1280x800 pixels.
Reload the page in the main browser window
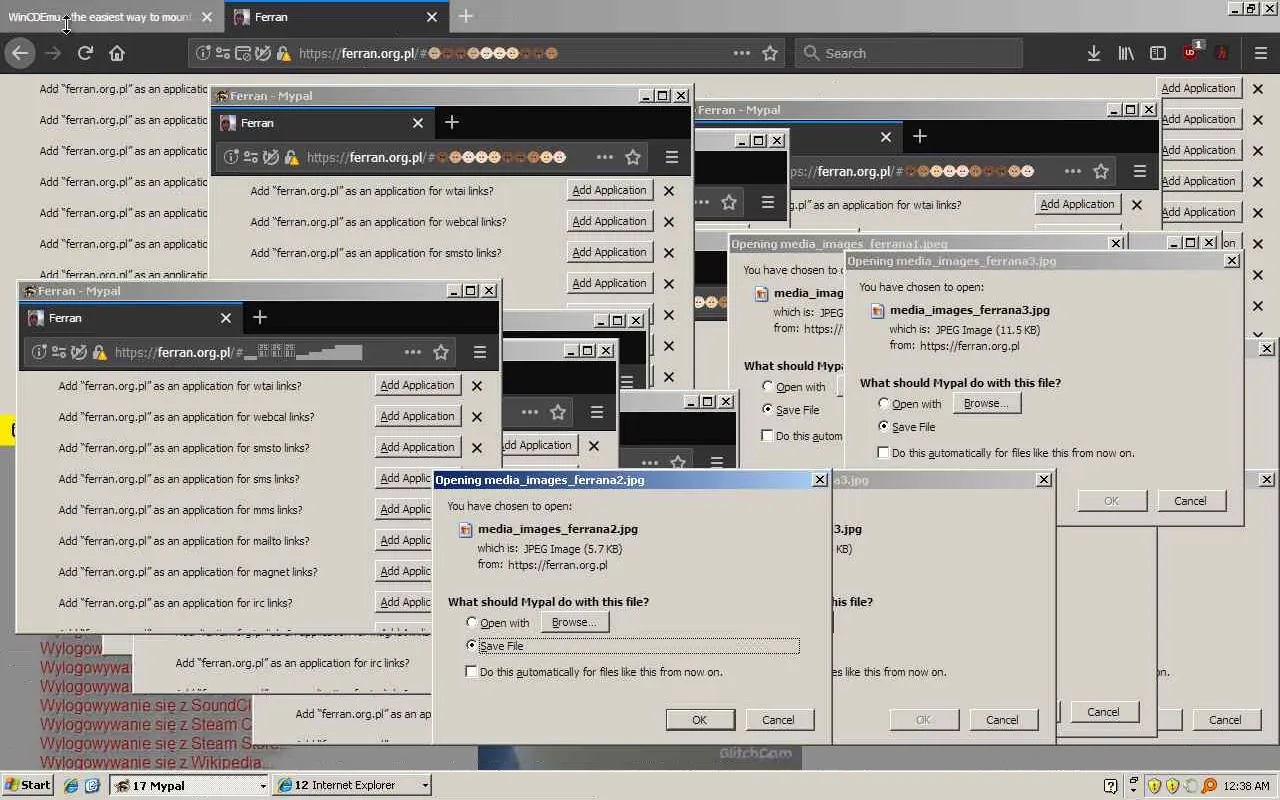tap(85, 53)
